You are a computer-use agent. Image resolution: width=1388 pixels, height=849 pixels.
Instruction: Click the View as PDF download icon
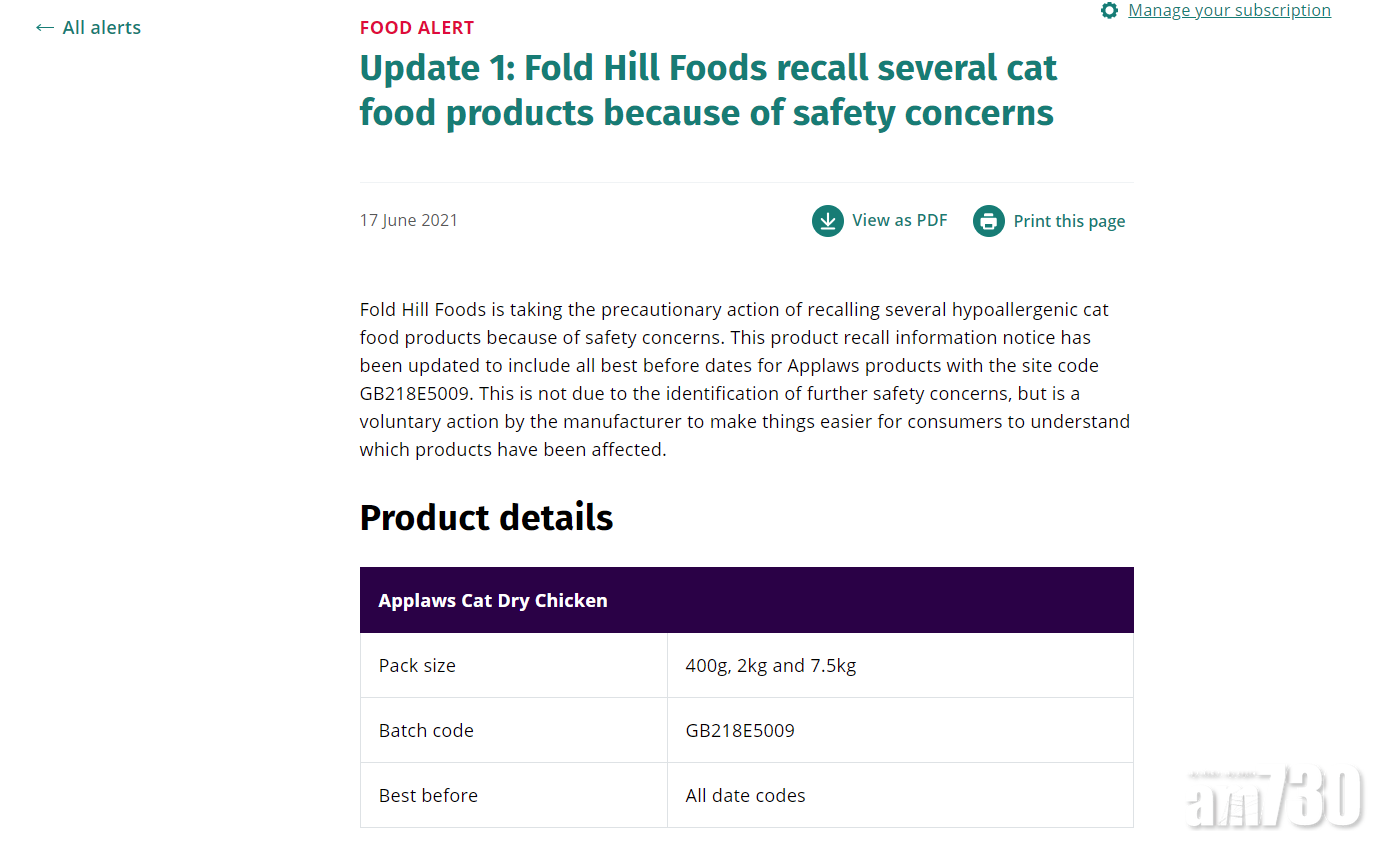828,221
